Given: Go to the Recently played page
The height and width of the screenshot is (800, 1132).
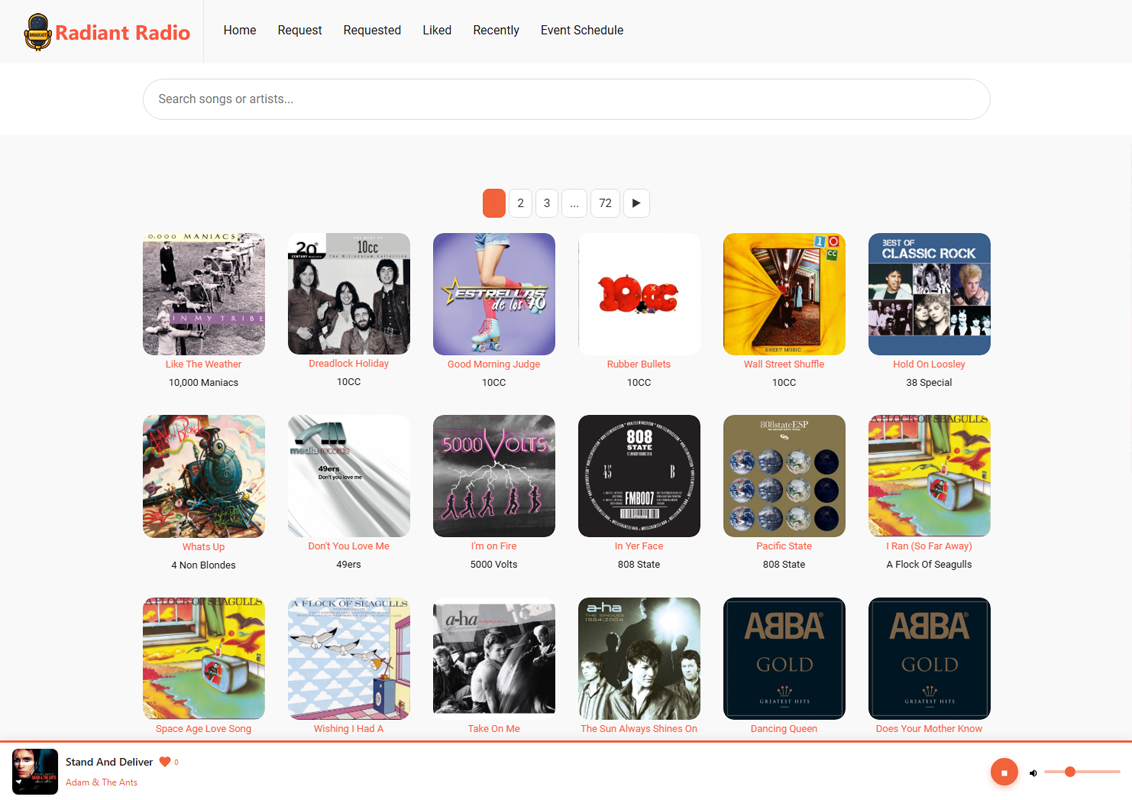Looking at the screenshot, I should click(496, 30).
